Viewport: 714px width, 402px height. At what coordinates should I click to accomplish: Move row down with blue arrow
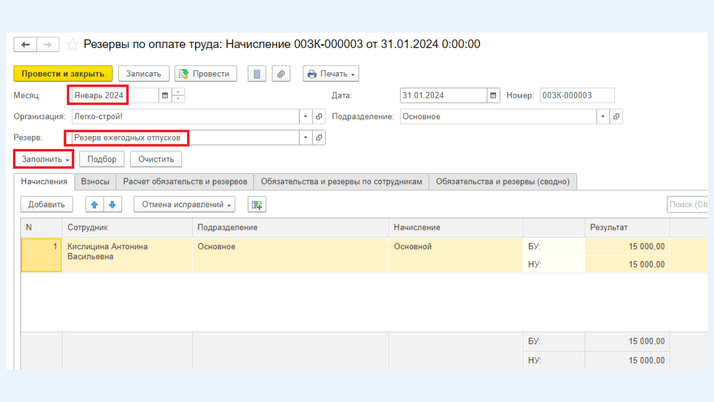pos(113,204)
